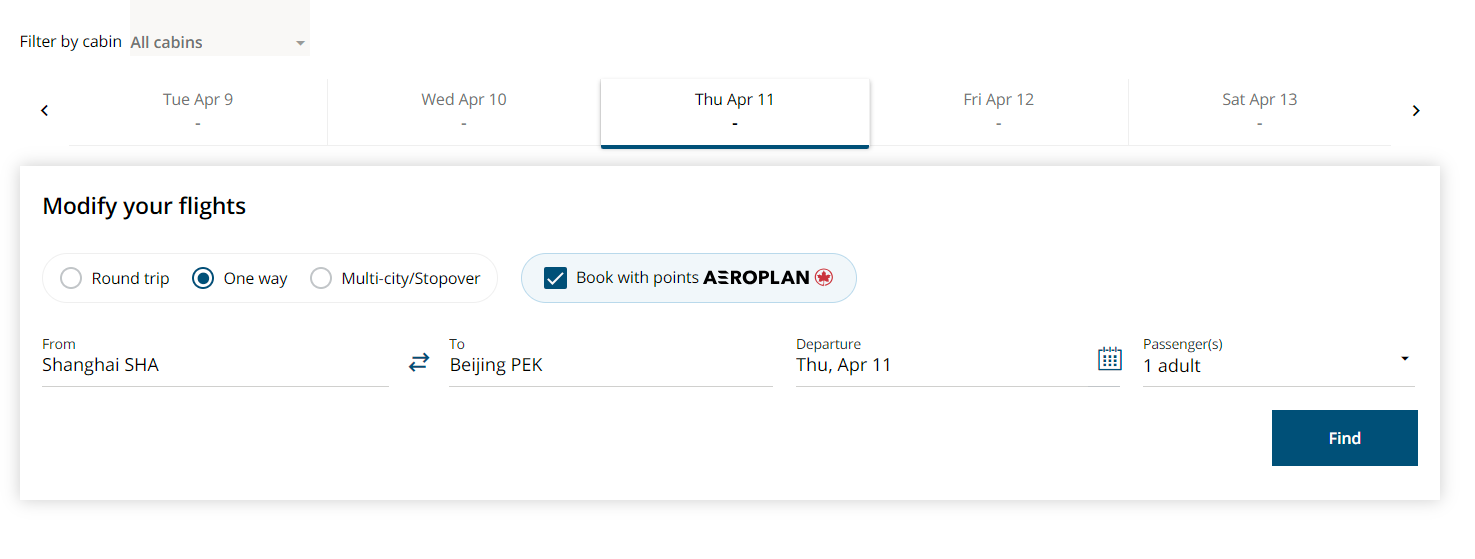Select the Fri Apr 12 date tab
Image resolution: width=1475 pixels, height=559 pixels.
pos(999,111)
